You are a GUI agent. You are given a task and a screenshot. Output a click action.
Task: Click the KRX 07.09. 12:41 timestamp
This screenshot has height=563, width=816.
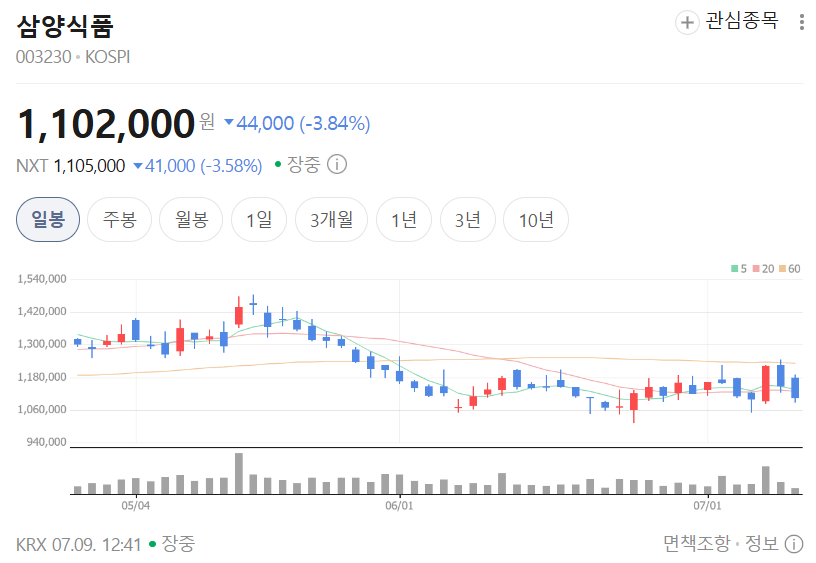[79, 545]
